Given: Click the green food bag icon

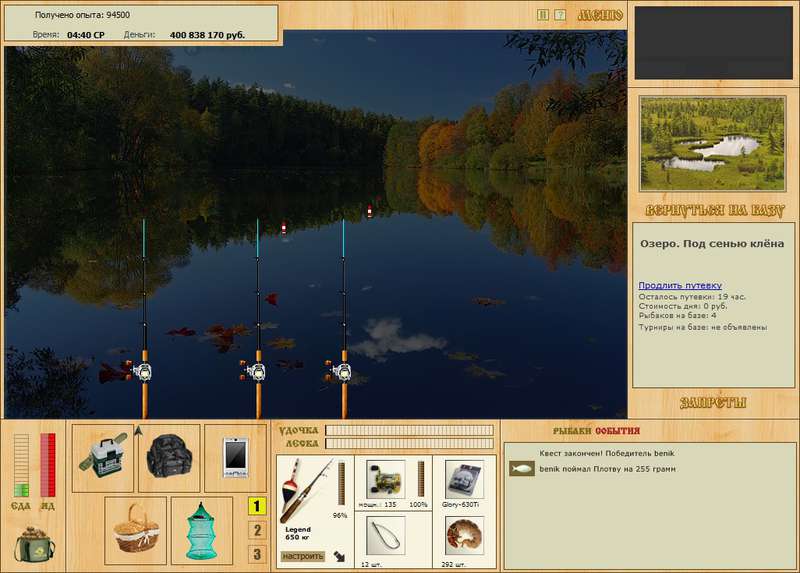Looking at the screenshot, I should point(35,544).
